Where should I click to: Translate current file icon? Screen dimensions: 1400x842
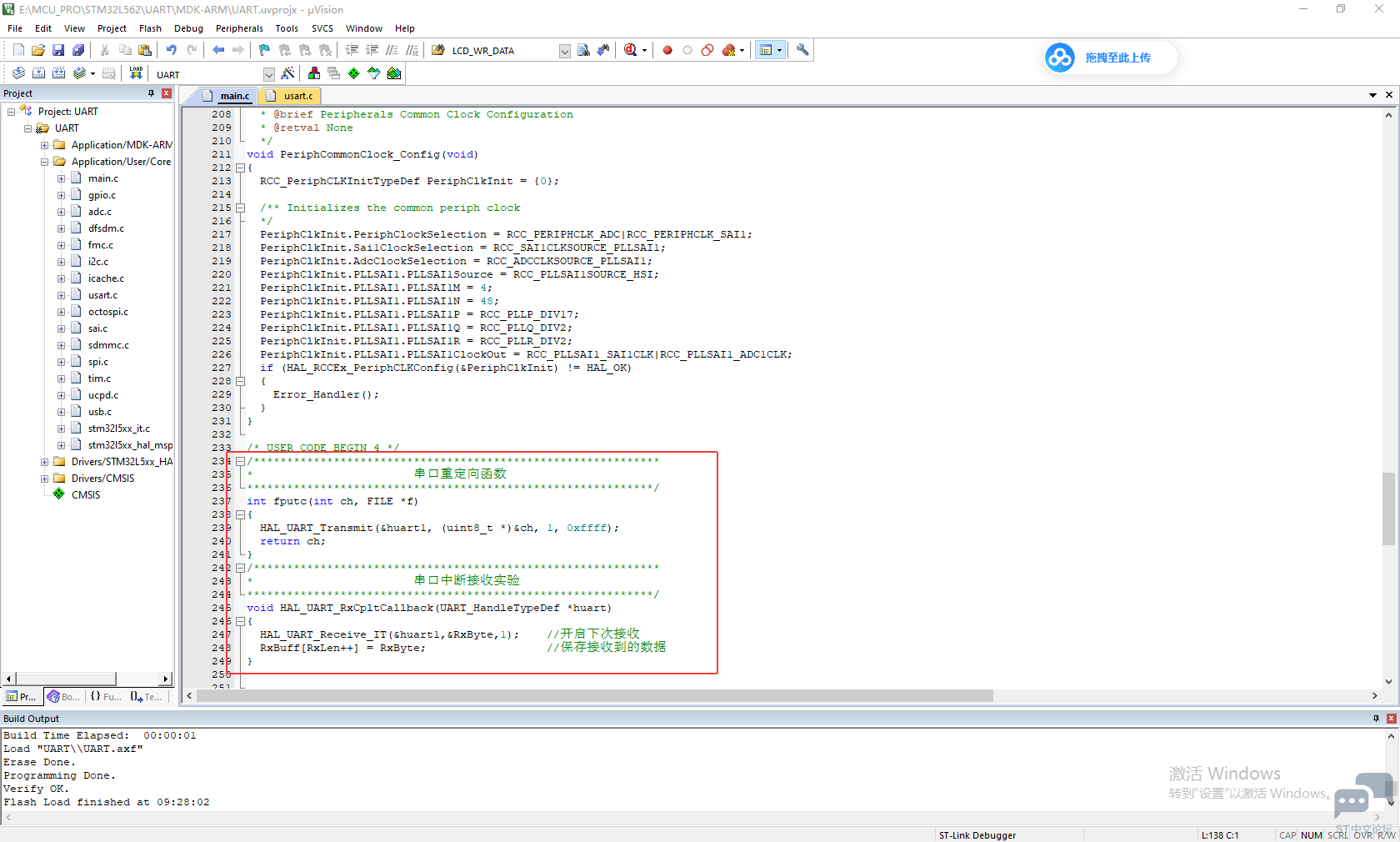[18, 73]
